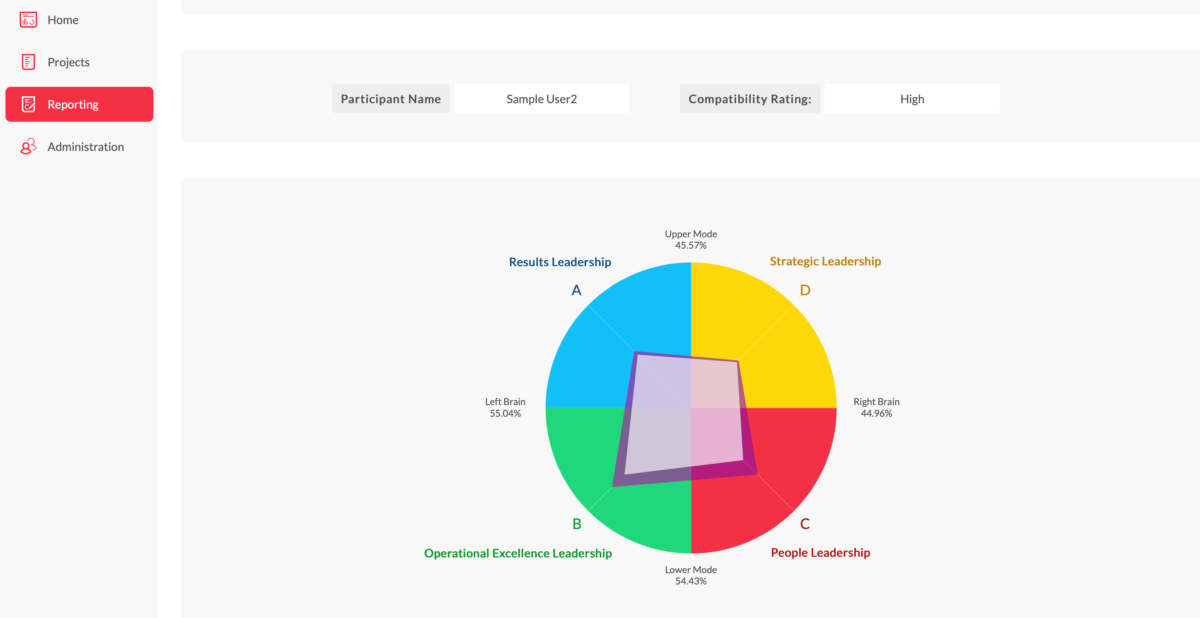1200x618 pixels.
Task: Open the Home menu item
Action: pos(62,20)
